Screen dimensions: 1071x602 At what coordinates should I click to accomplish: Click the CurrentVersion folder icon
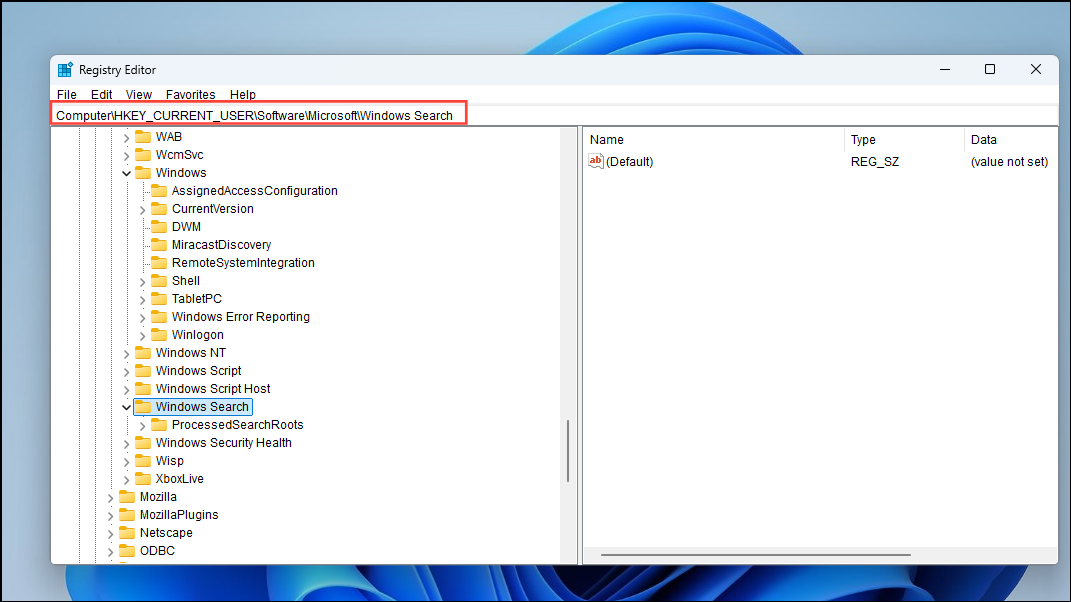point(158,208)
